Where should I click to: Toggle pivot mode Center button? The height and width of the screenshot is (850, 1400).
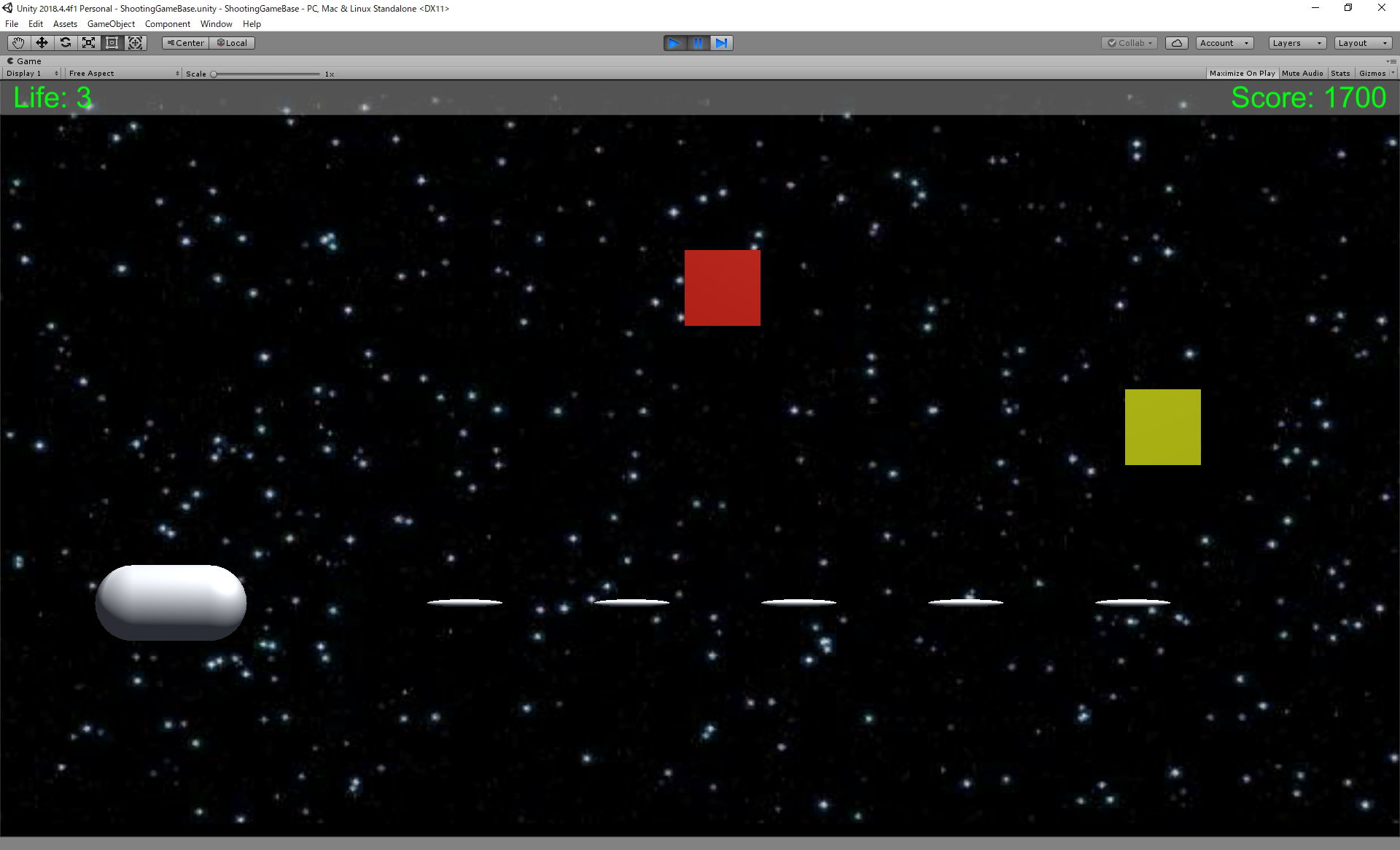186,43
